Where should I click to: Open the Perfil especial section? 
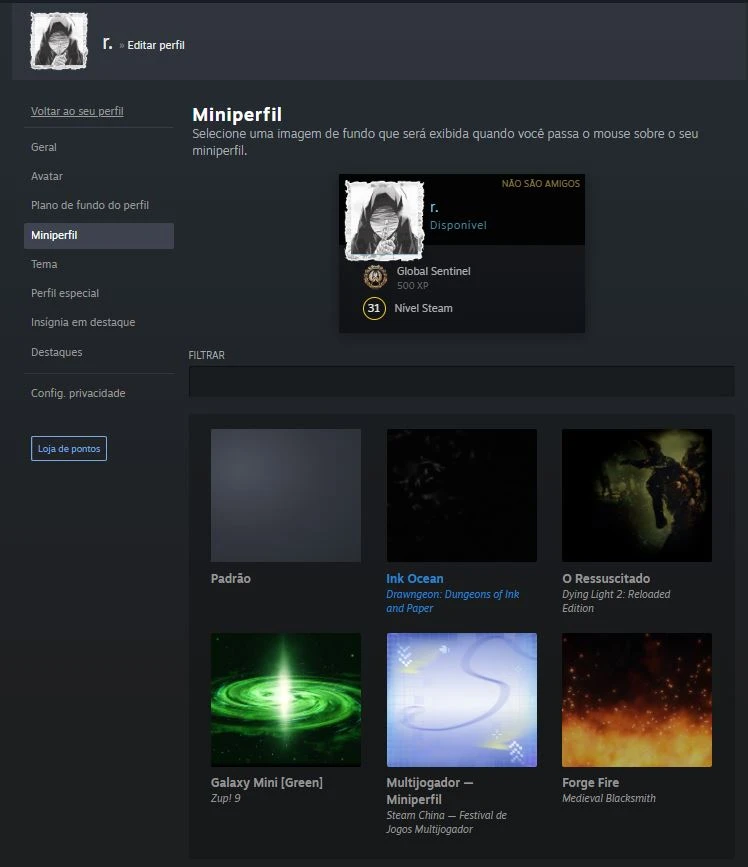[65, 293]
